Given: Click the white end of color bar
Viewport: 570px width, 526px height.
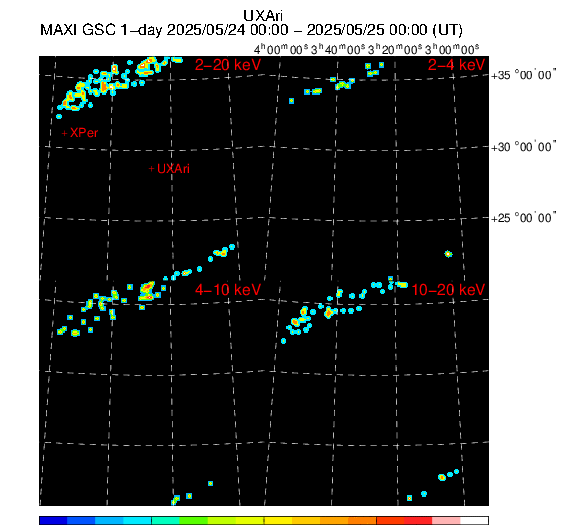Looking at the screenshot, I should click(474, 520).
